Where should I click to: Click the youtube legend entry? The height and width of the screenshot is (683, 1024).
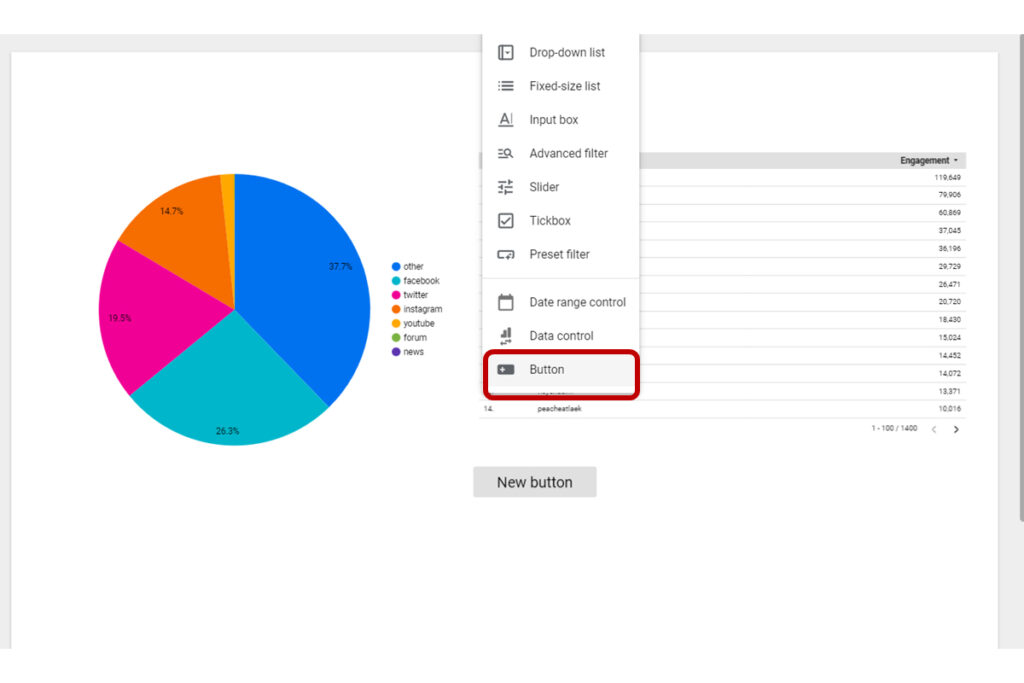pyautogui.click(x=413, y=323)
